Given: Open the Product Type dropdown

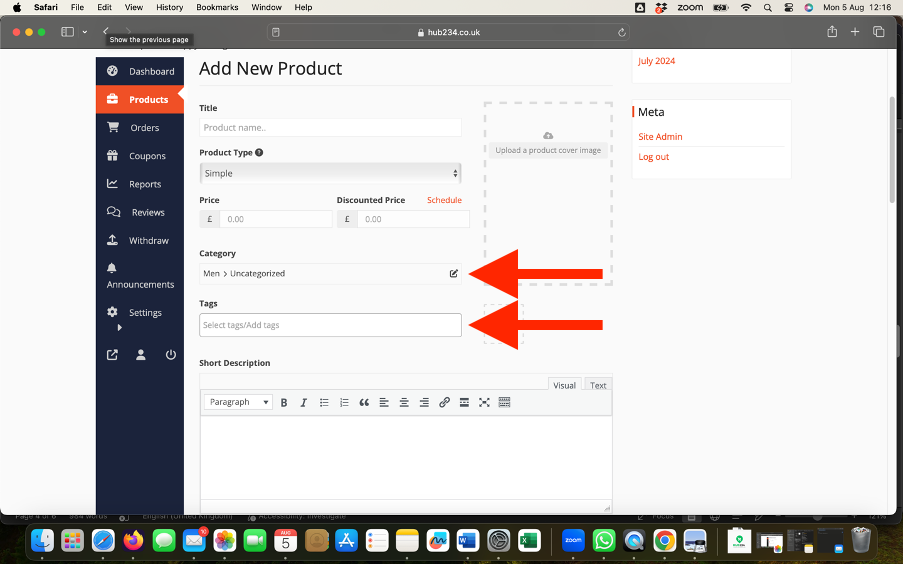Looking at the screenshot, I should 330,173.
